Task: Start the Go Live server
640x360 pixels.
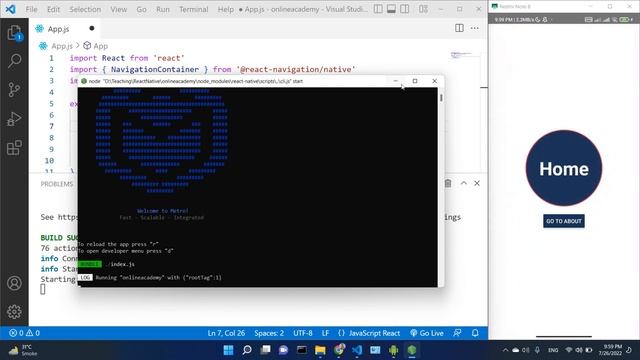Action: click(427, 333)
